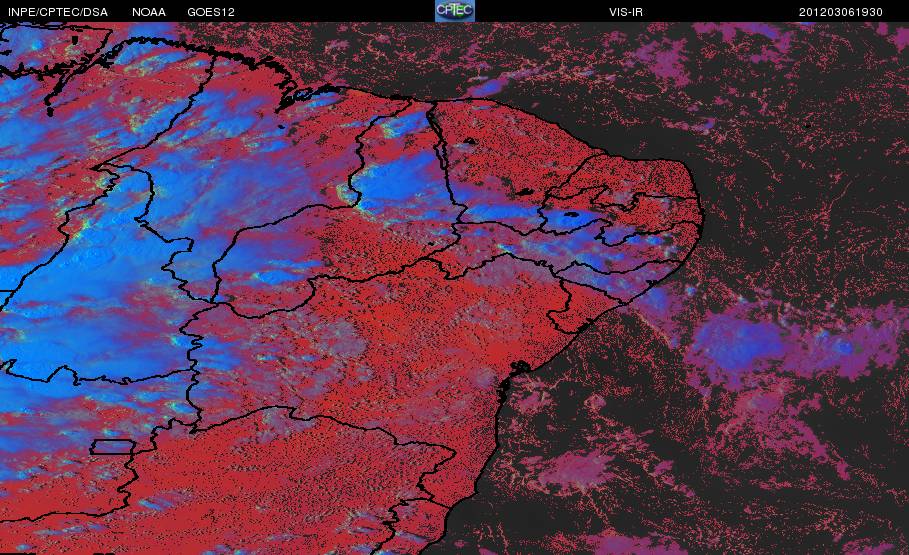Viewport: 909px width, 555px height.
Task: Click the CPTEC logo in the header
Action: pyautogui.click(x=454, y=10)
